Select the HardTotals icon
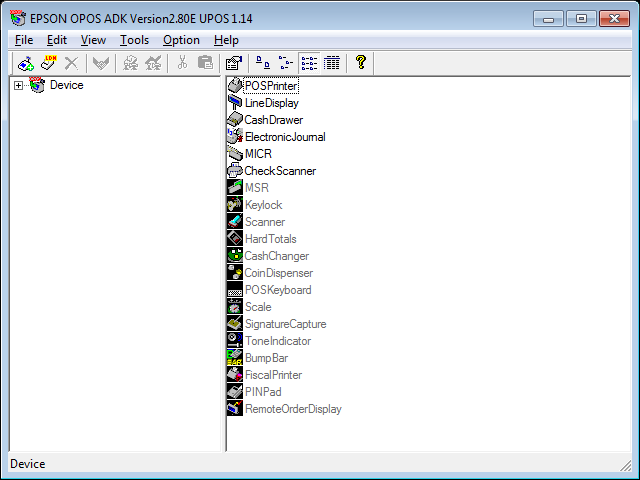The height and width of the screenshot is (480, 640). 235,239
